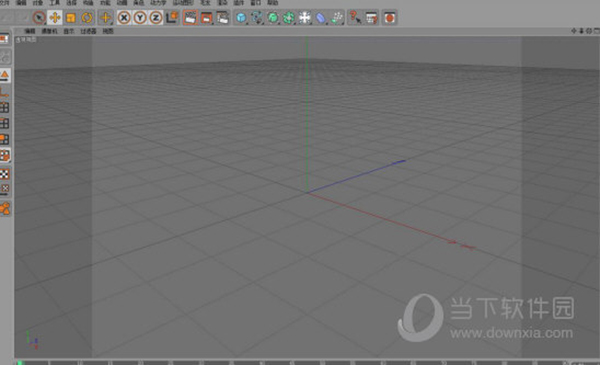Click the red circle icon ending the top toolbar

(390, 18)
